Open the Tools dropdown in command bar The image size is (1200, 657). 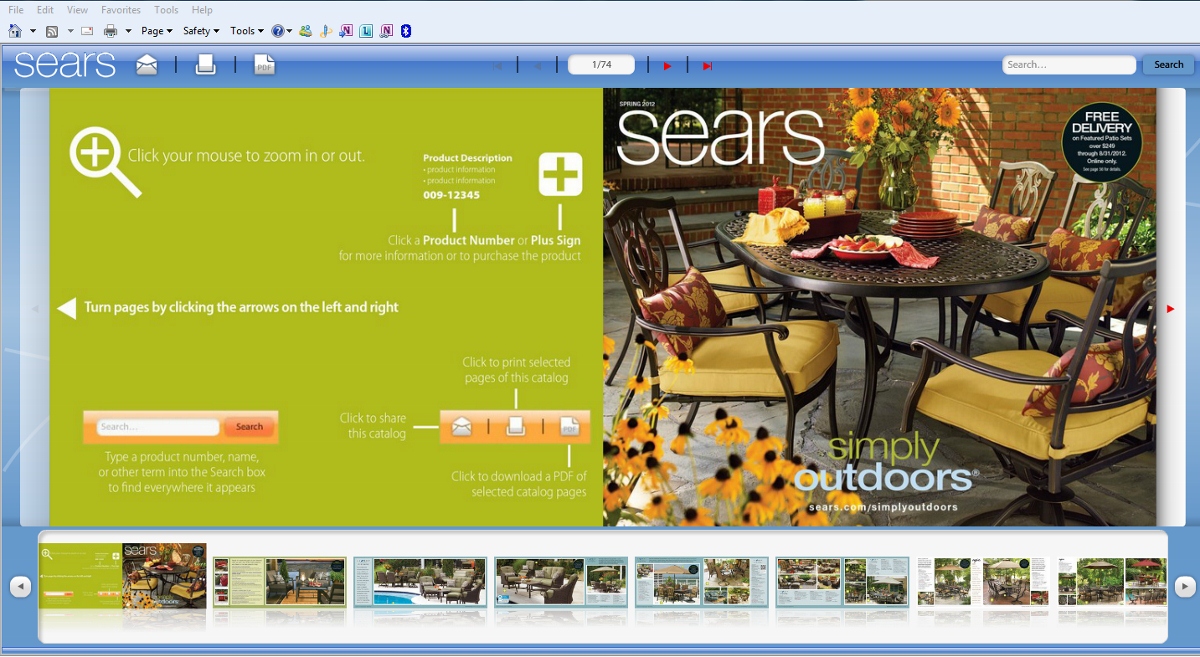(247, 31)
